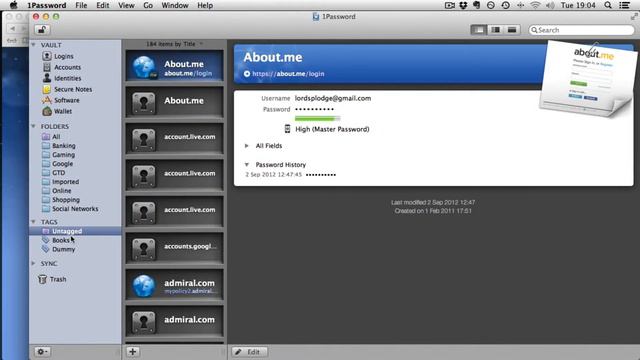This screenshot has width=640, height=360.
Task: Open the Social Networks folder
Action: (x=75, y=208)
